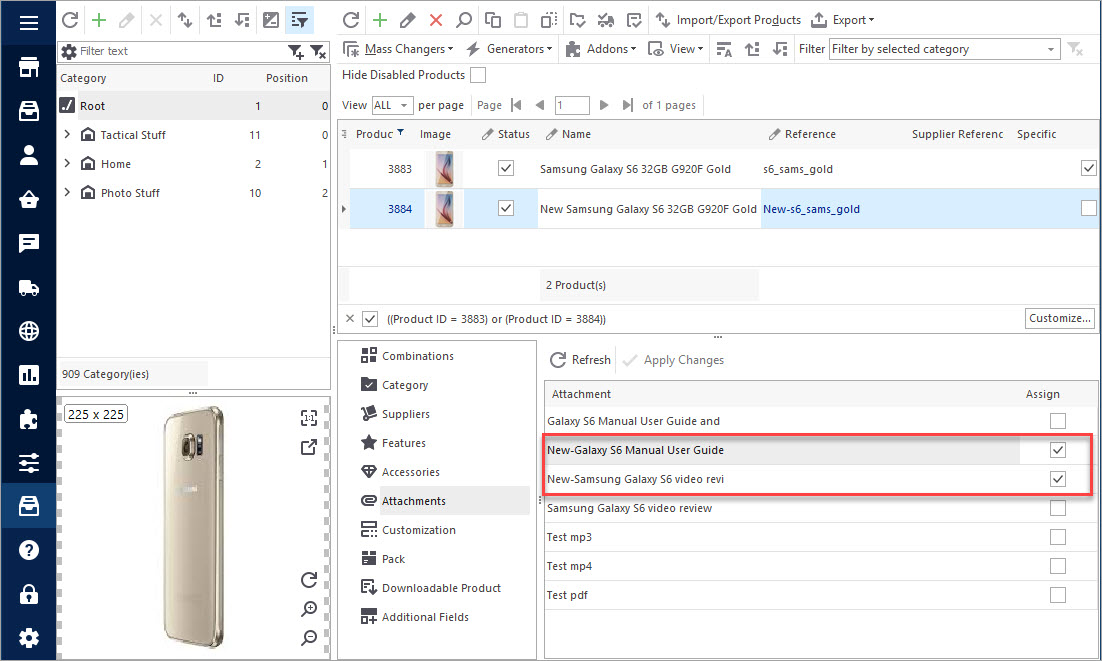
Task: Copy the selected product
Action: (x=493, y=20)
